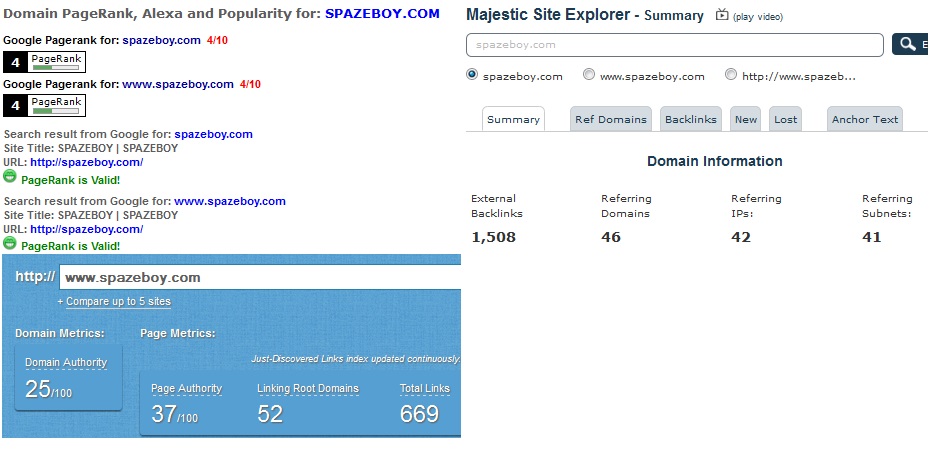This screenshot has width=946, height=450.
Task: Click the Page Authority label
Action: click(x=186, y=388)
